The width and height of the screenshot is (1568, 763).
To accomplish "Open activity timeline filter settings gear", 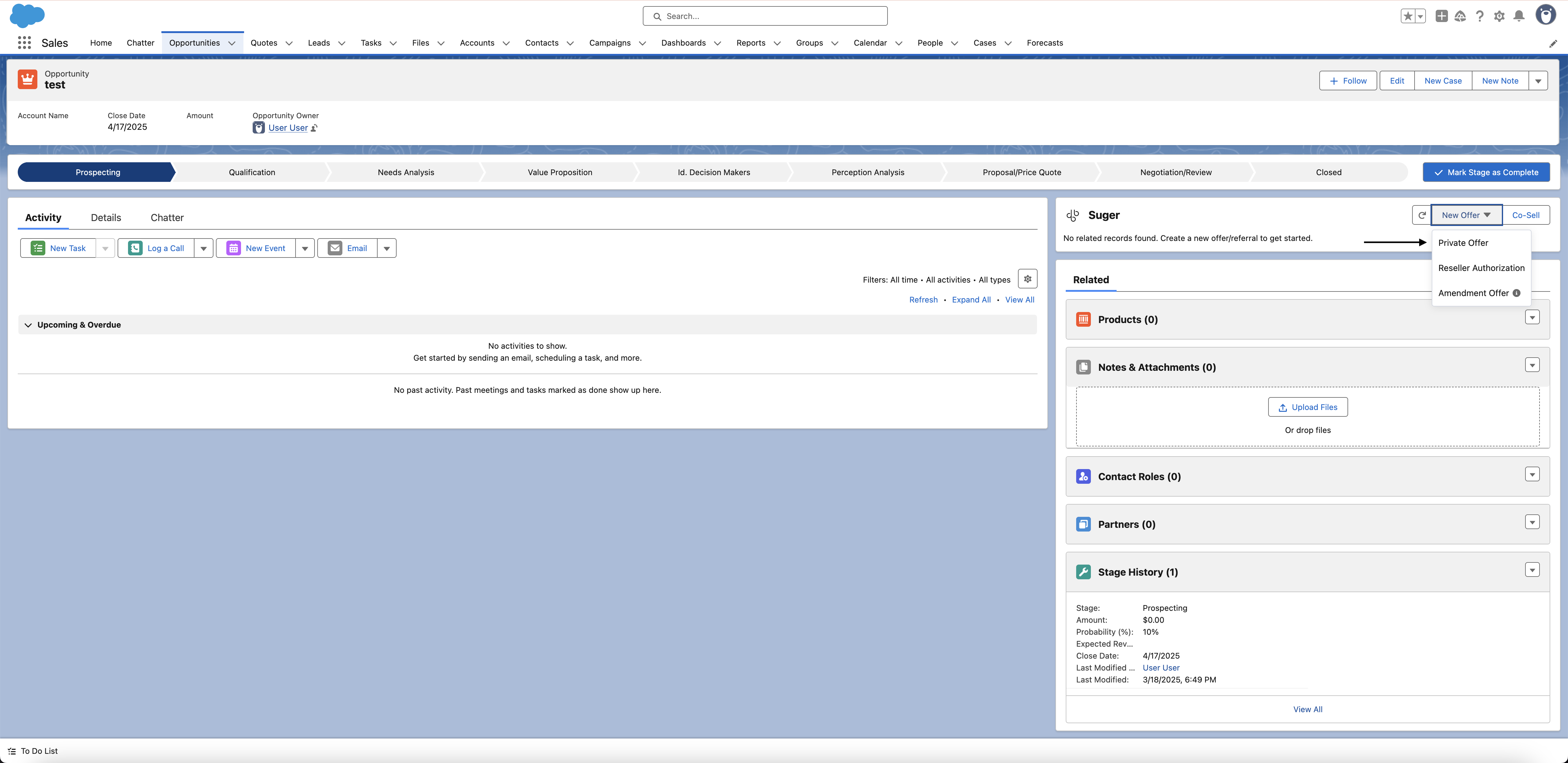I will [1027, 279].
